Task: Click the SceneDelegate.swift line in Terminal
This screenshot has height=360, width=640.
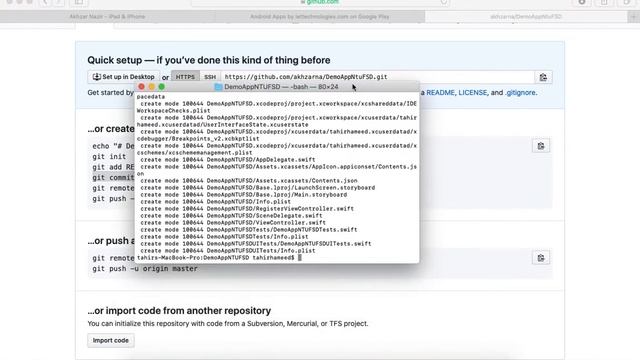Action: 231,216
